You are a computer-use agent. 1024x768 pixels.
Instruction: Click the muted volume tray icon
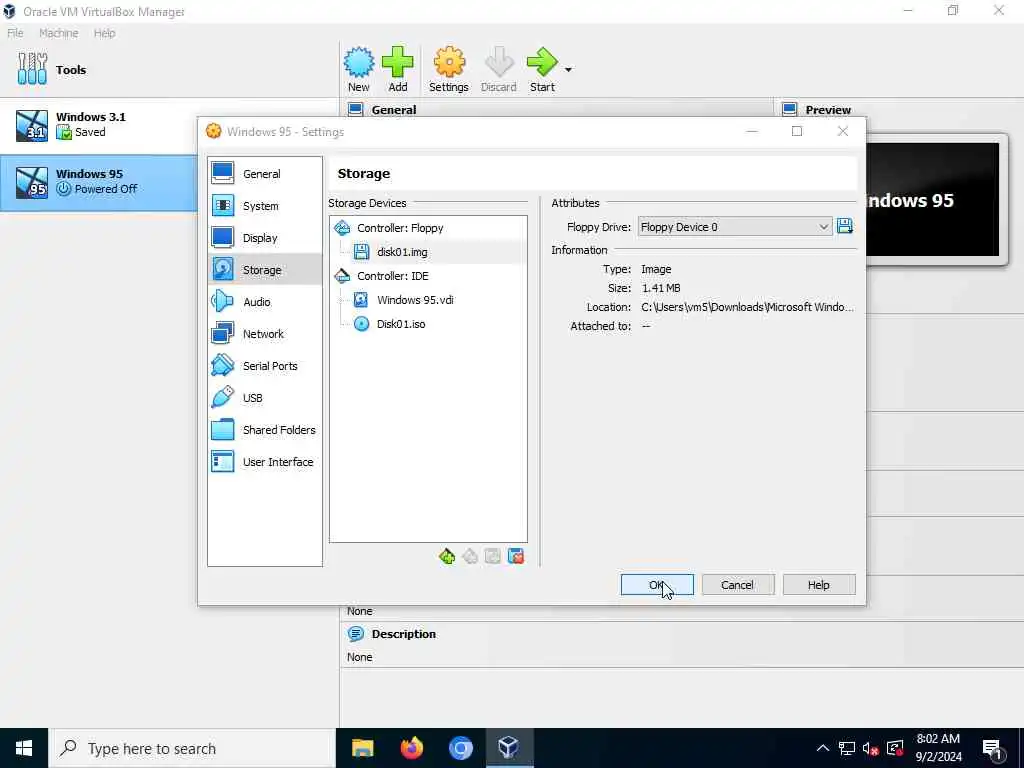871,748
